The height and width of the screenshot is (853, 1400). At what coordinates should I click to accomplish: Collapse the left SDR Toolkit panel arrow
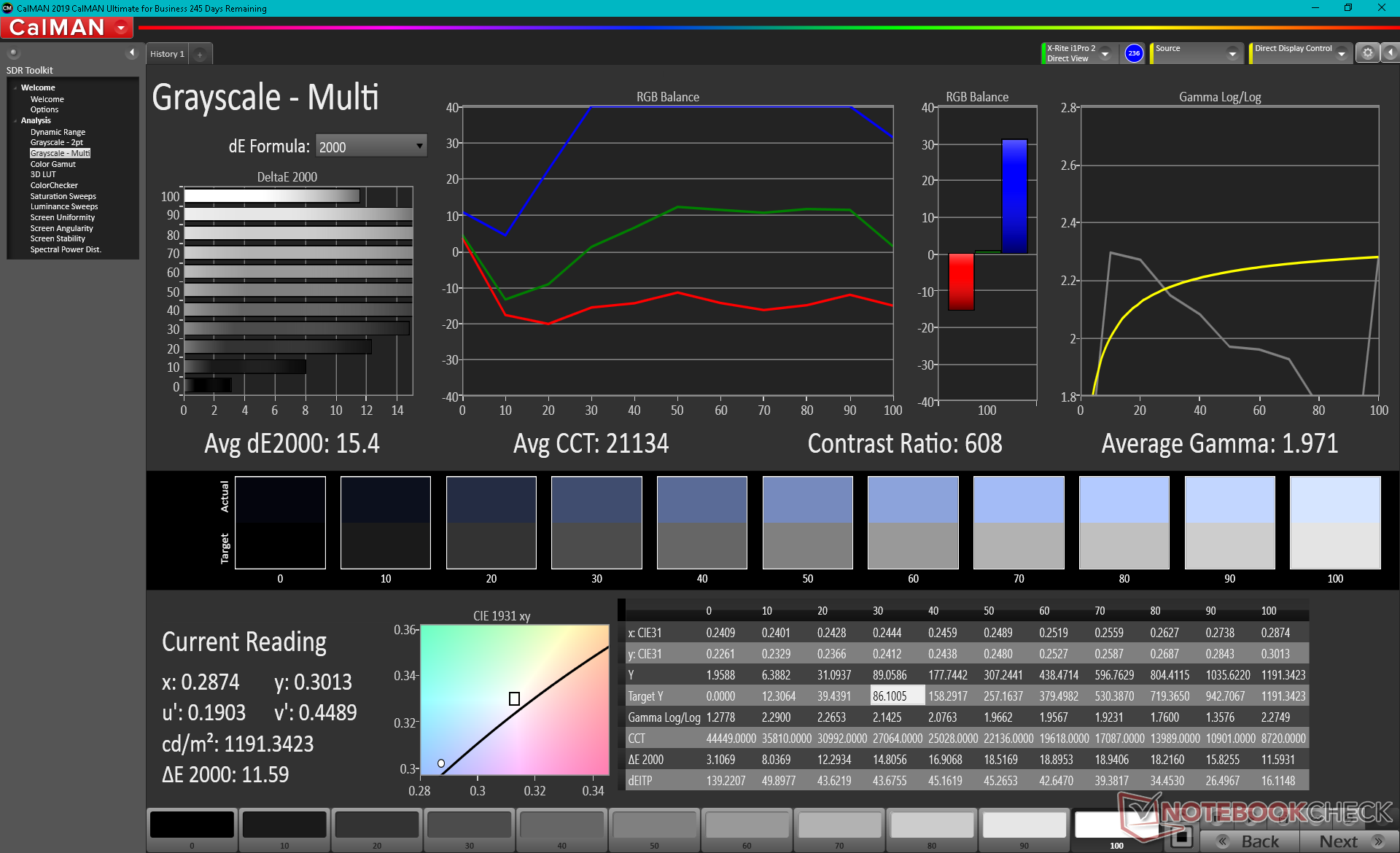[132, 52]
